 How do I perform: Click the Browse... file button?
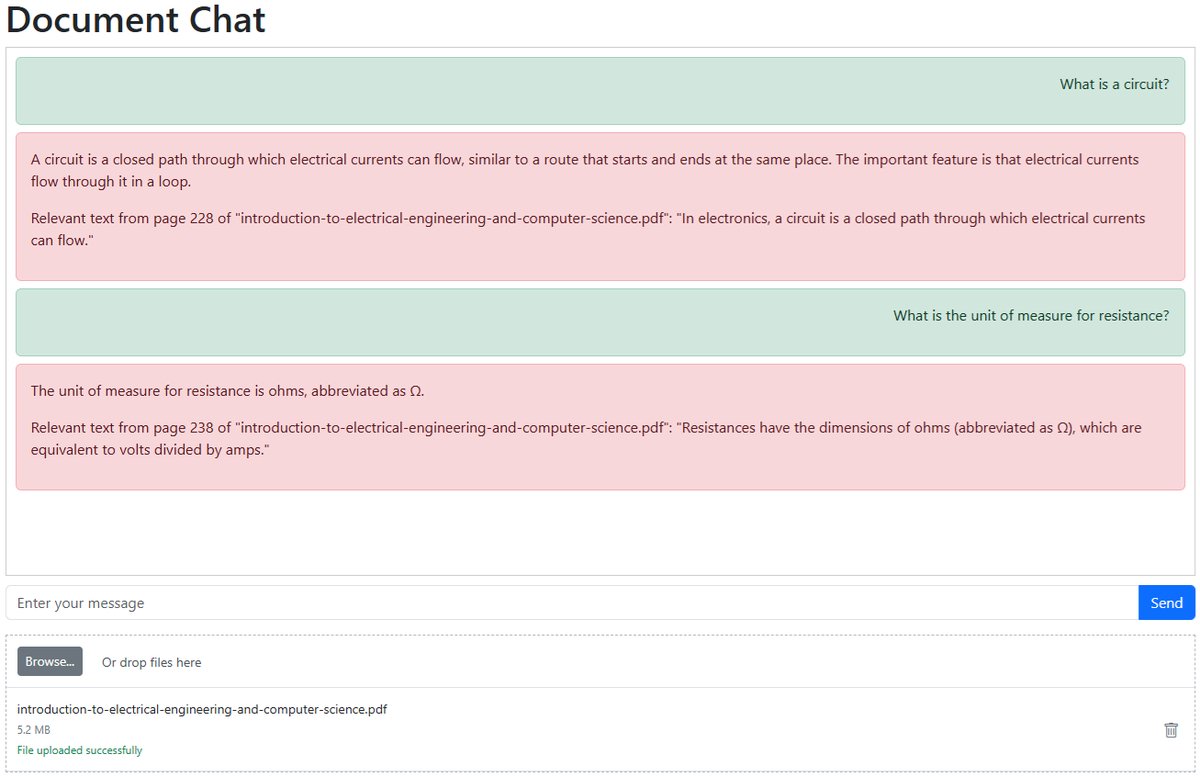point(50,662)
